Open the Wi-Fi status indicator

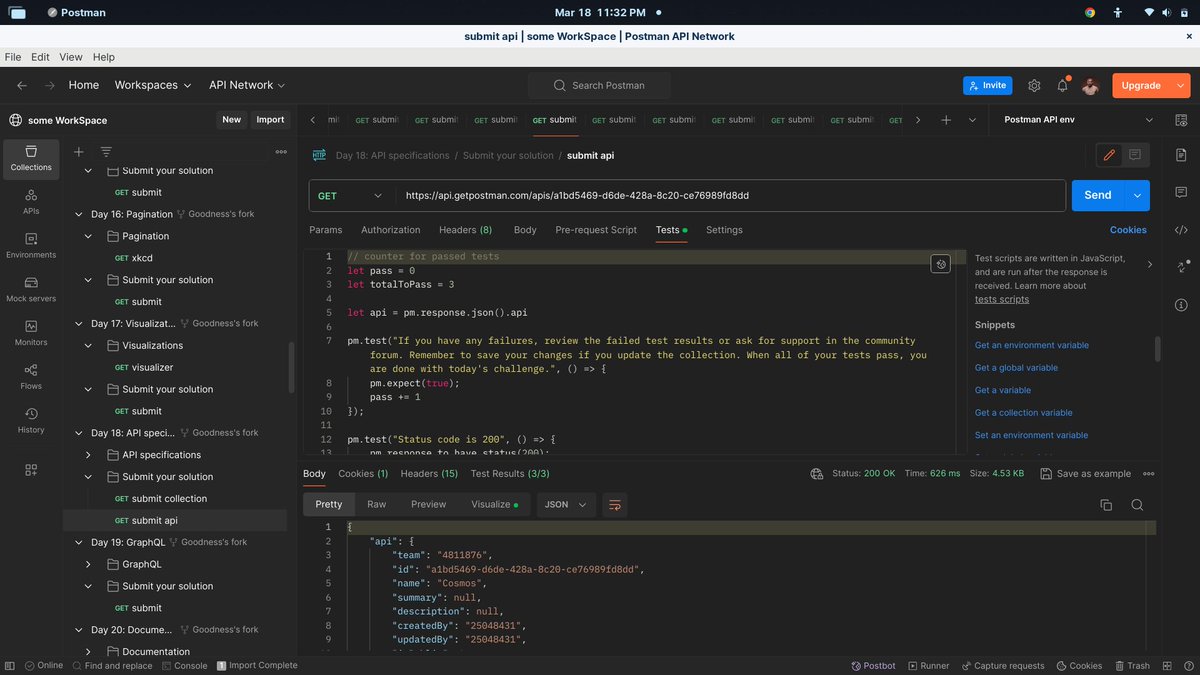[1150, 12]
